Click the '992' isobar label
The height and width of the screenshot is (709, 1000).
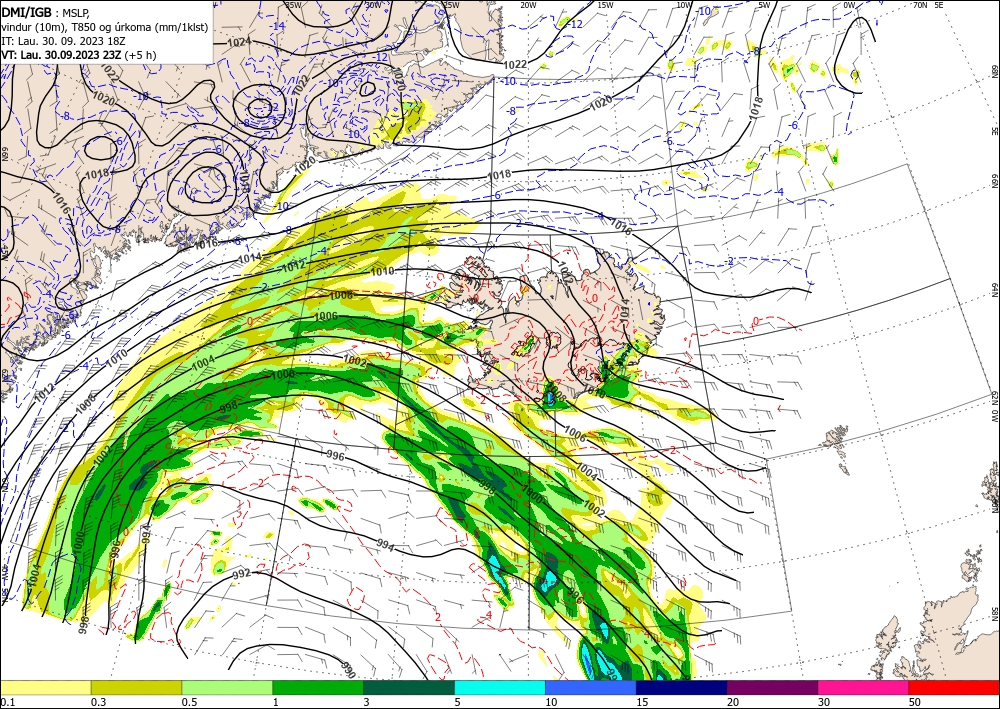point(241,574)
